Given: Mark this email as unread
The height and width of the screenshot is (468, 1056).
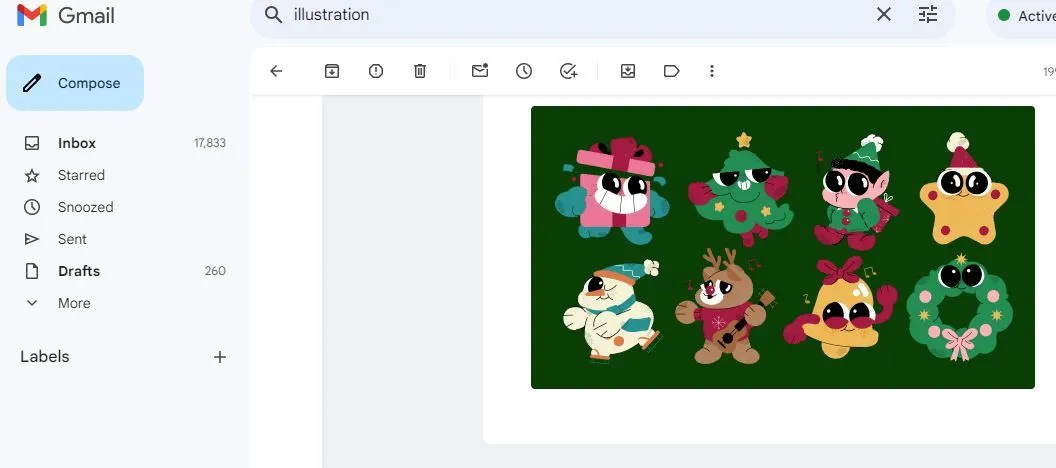Looking at the screenshot, I should pos(480,71).
